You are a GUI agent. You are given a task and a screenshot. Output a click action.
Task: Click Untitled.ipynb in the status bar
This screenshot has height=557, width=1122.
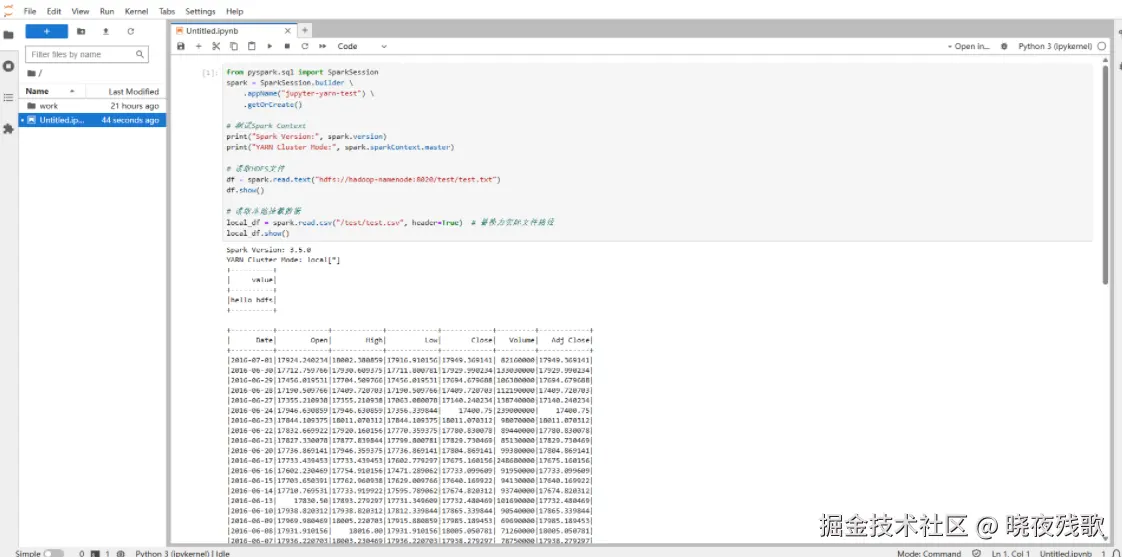pyautogui.click(x=1065, y=553)
